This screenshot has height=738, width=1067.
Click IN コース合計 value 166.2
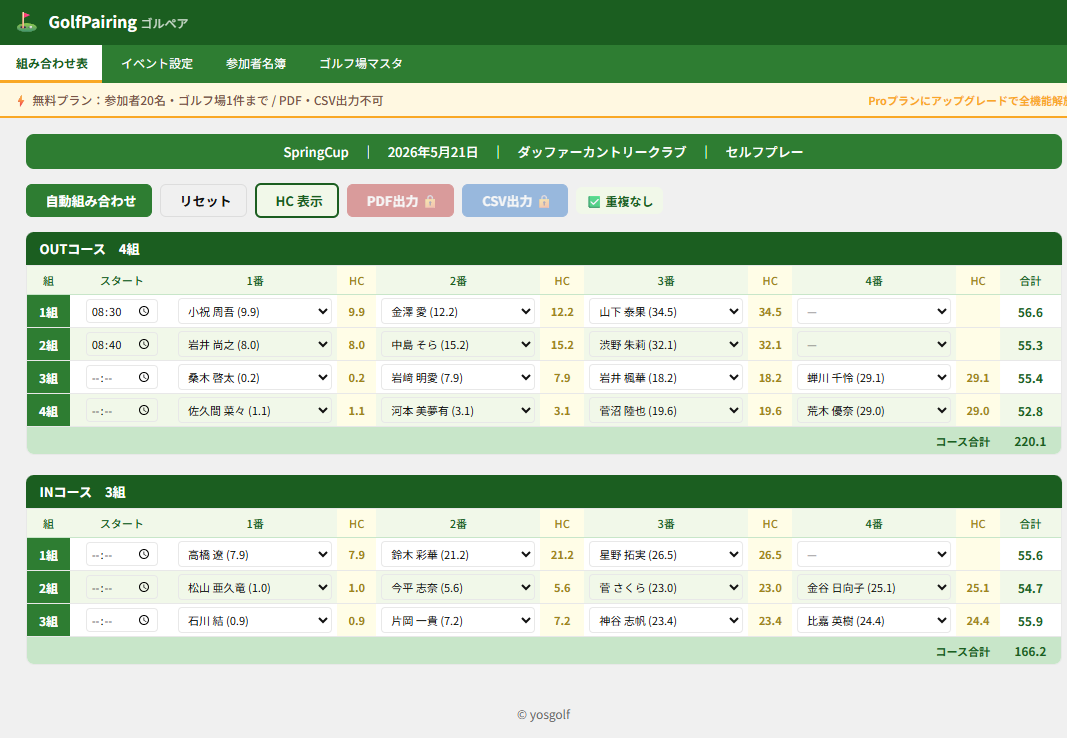tap(1030, 652)
